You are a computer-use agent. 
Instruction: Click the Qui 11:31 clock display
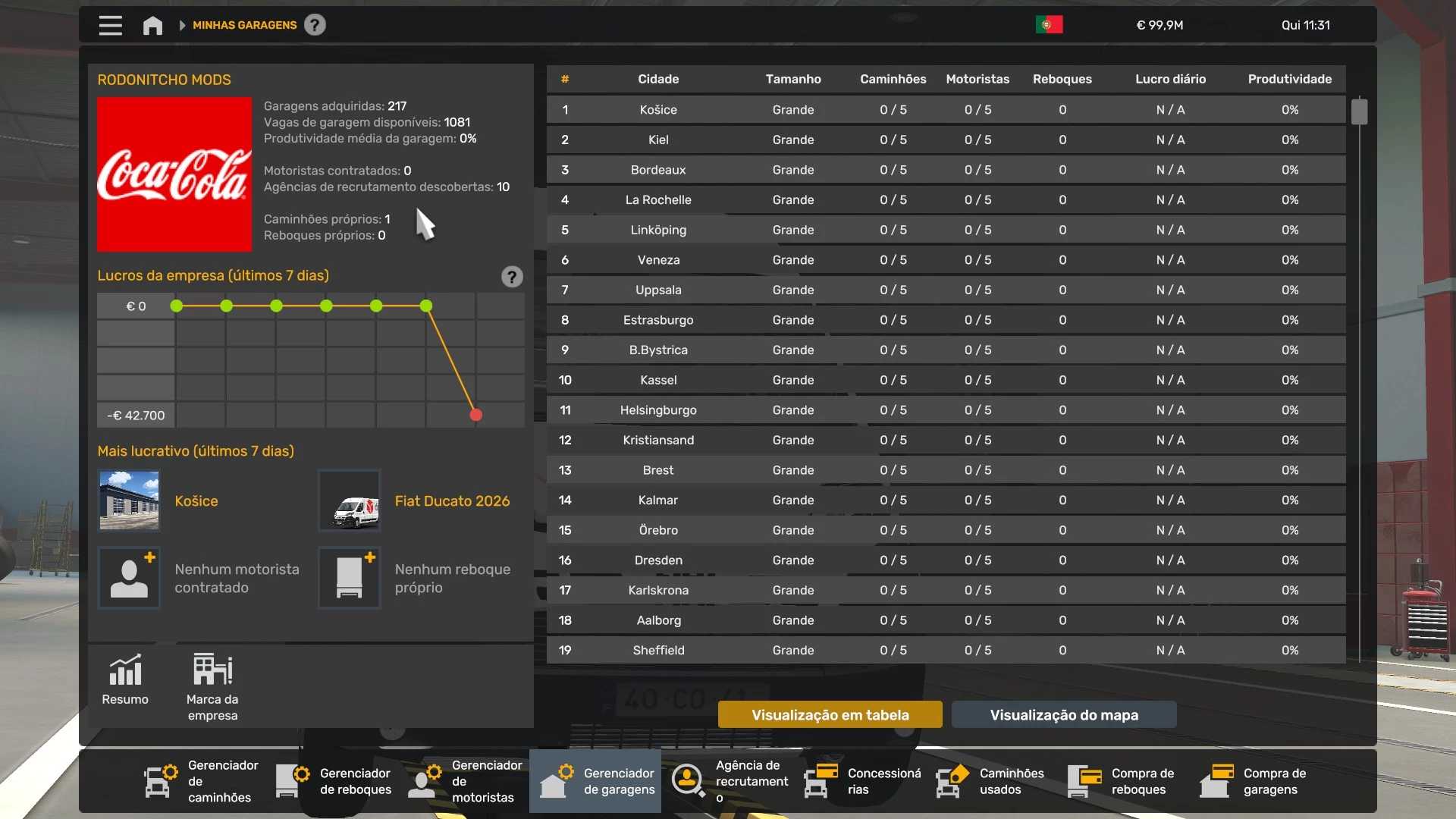(1305, 25)
